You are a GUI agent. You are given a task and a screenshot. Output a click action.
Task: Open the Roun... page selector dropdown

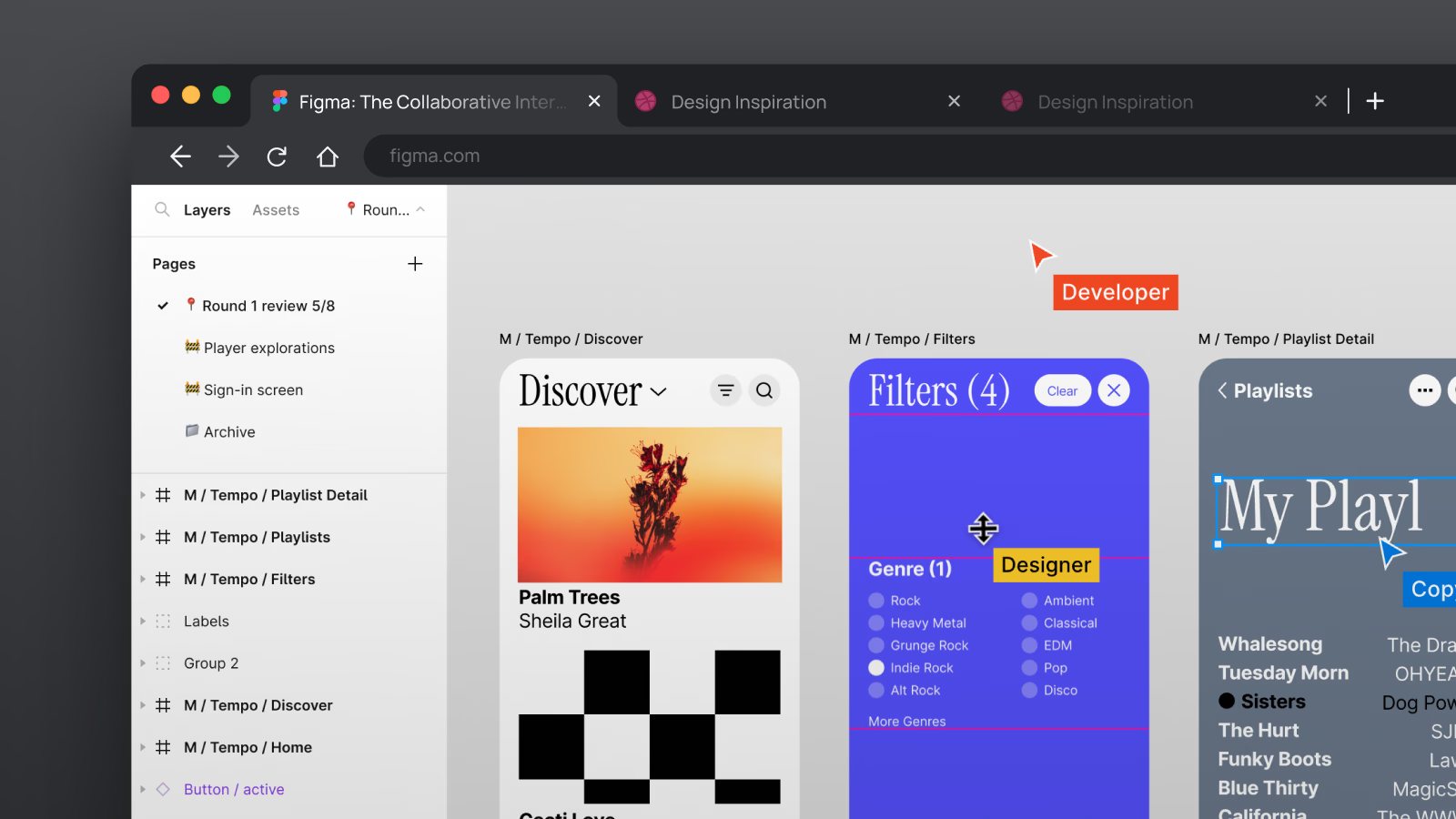click(x=386, y=209)
